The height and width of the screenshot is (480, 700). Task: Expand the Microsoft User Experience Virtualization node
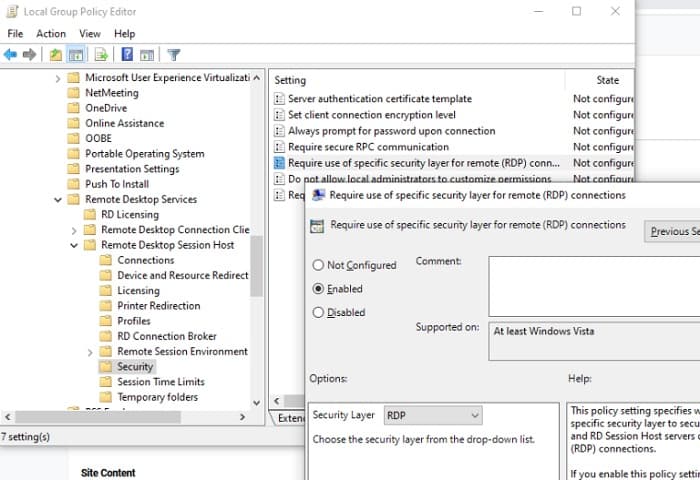coord(58,79)
